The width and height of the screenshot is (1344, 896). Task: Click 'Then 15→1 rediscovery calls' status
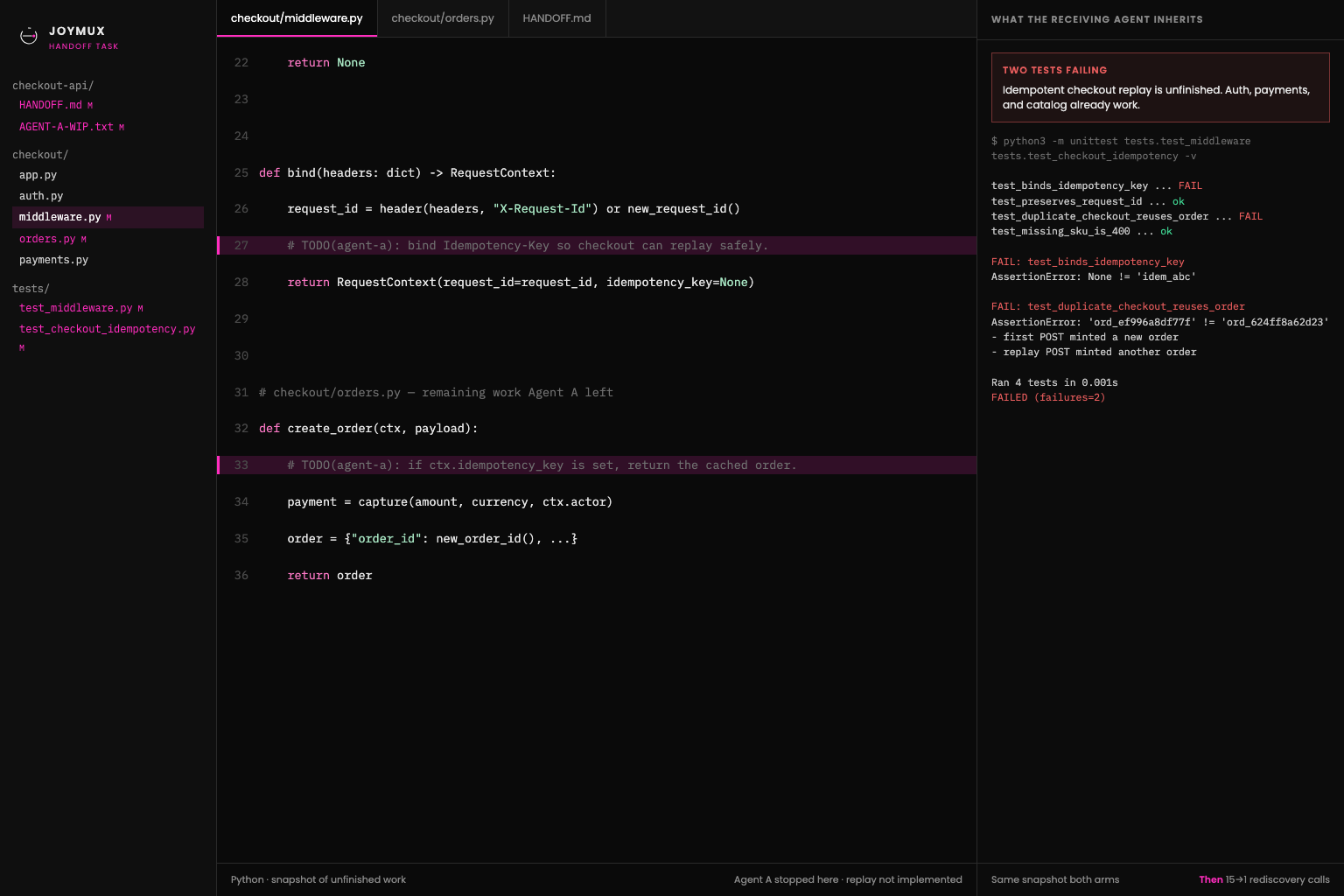tap(1264, 880)
